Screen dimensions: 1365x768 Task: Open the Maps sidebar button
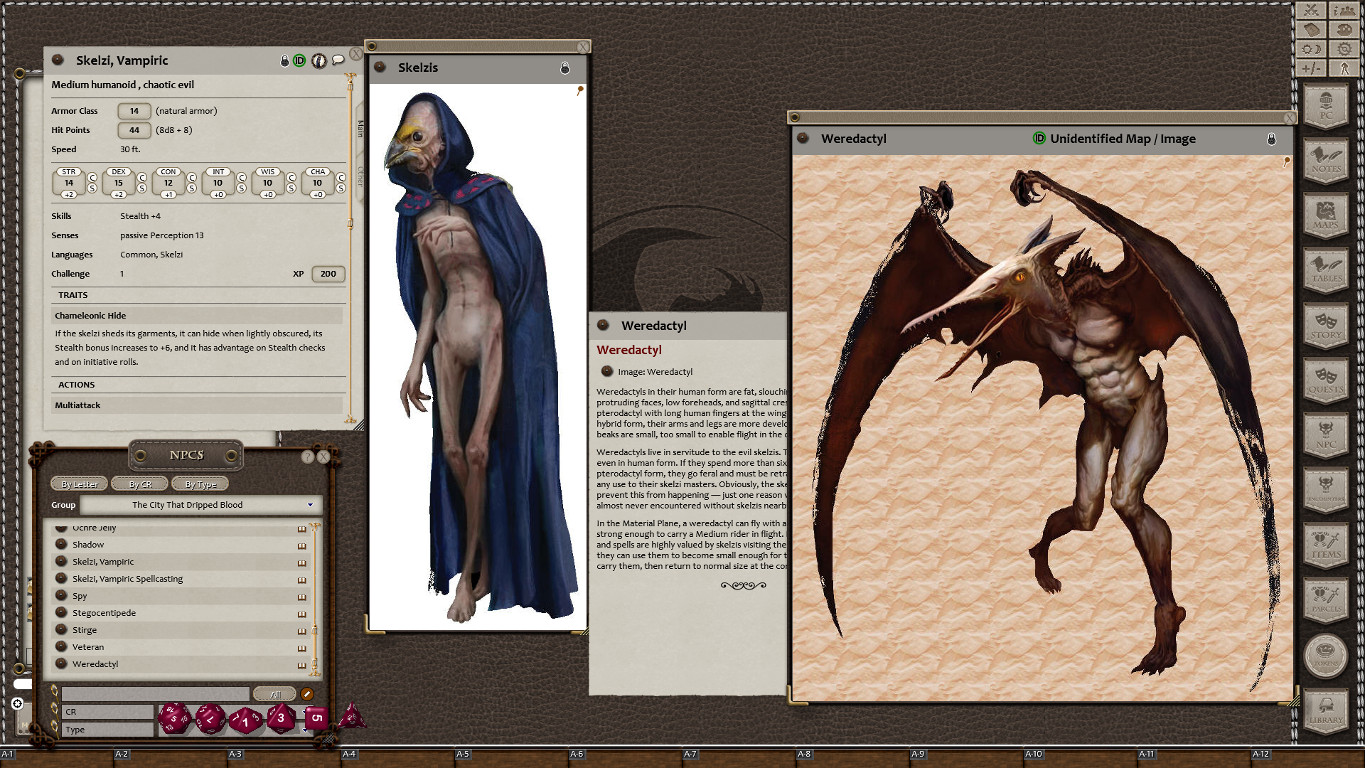(x=1326, y=214)
